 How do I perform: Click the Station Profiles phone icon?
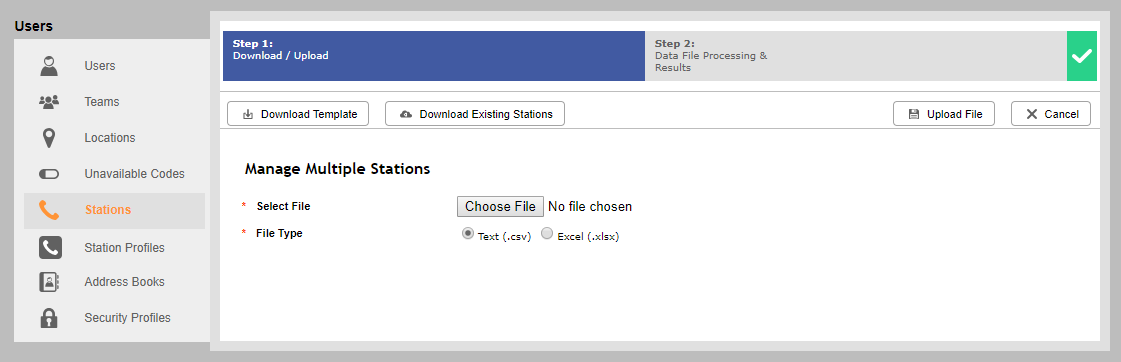[49, 248]
